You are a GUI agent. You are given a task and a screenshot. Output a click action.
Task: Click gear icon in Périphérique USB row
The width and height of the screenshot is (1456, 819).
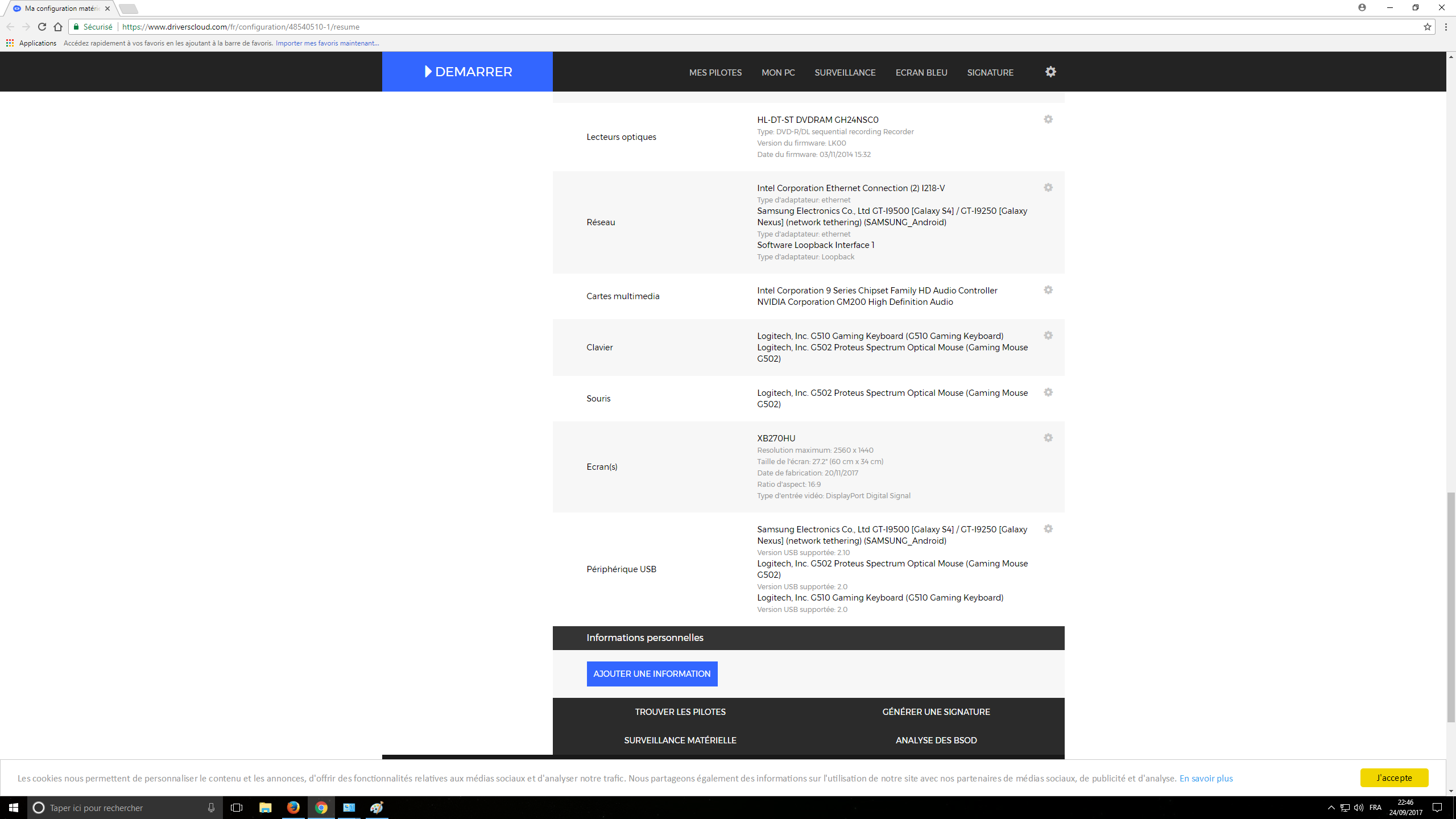[x=1048, y=529]
